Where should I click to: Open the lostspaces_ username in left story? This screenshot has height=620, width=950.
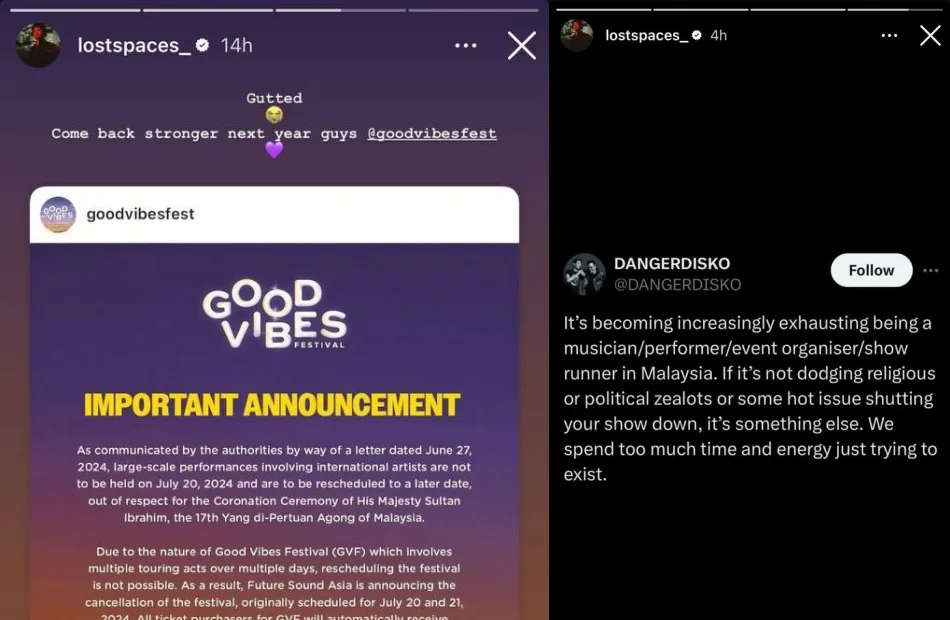[x=129, y=45]
